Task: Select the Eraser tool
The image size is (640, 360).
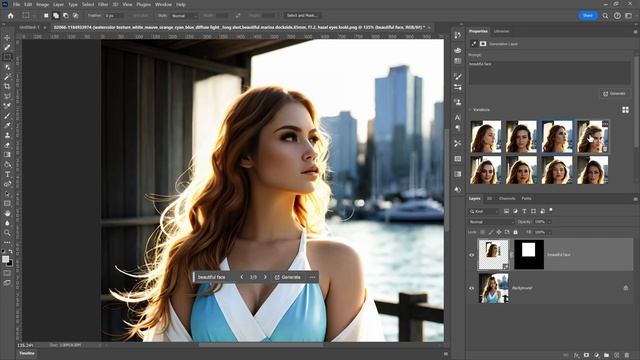Action: (7, 145)
